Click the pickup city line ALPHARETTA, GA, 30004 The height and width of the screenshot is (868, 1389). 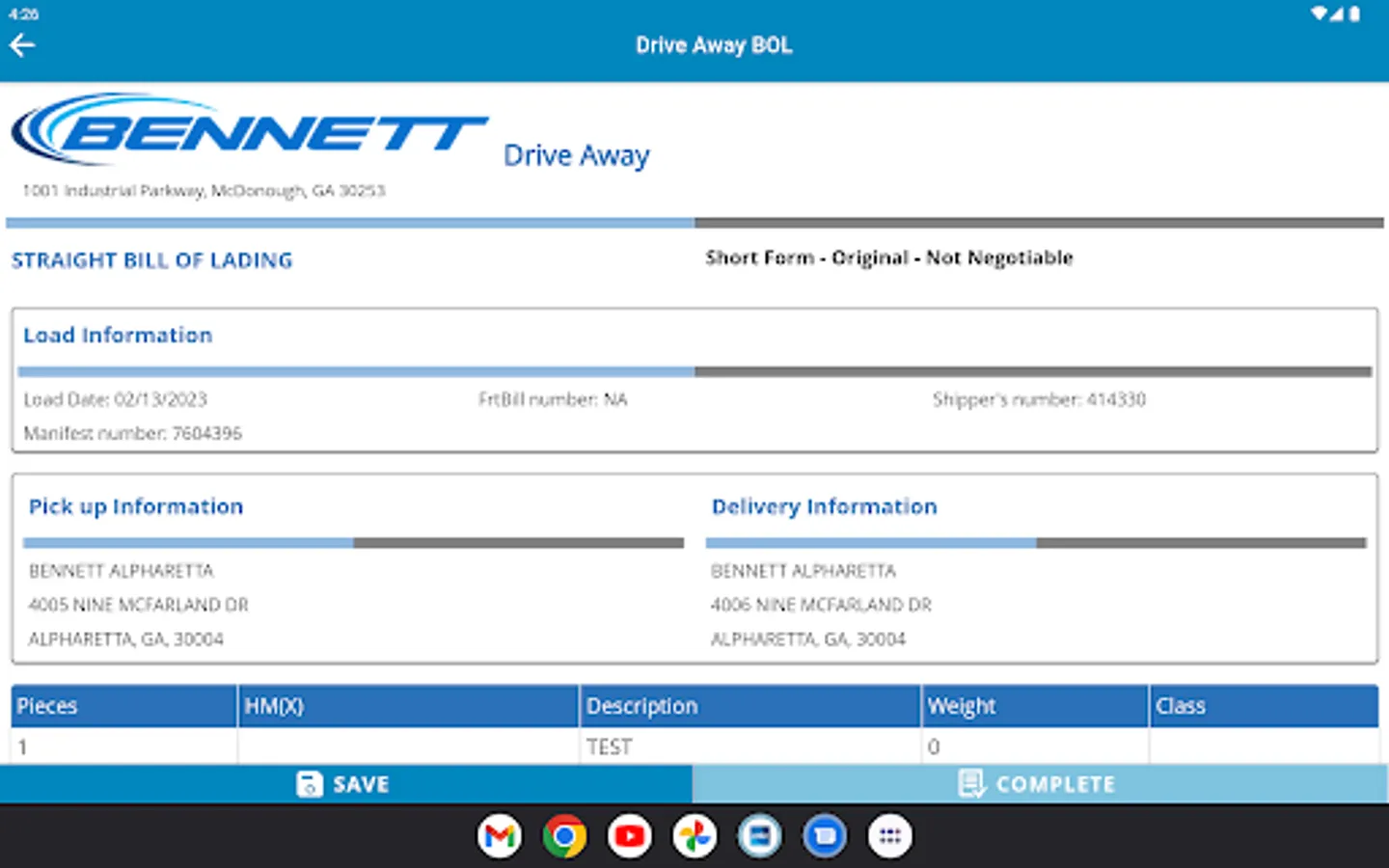coord(126,638)
